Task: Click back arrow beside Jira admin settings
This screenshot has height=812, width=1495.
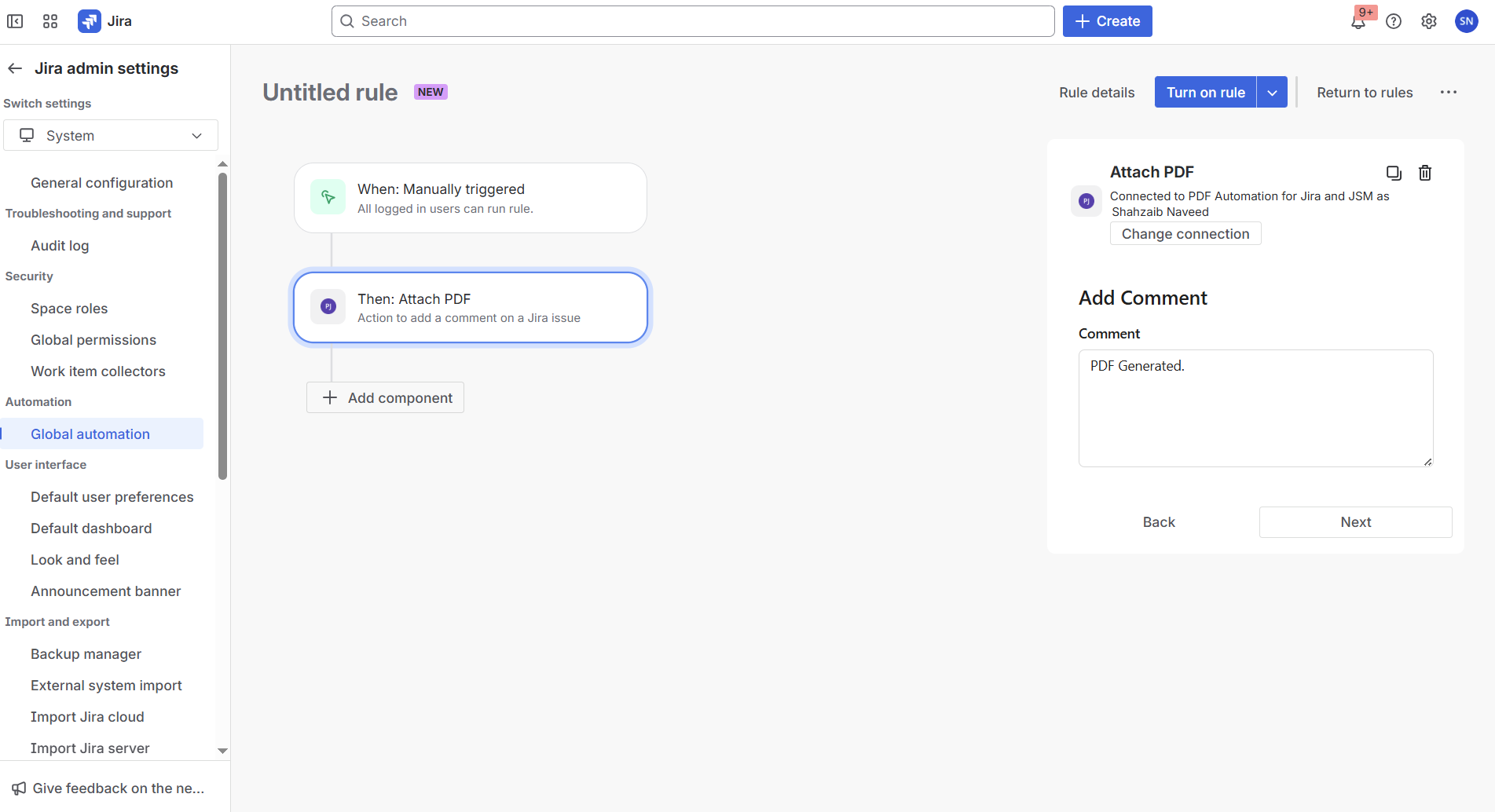Action: pyautogui.click(x=15, y=68)
